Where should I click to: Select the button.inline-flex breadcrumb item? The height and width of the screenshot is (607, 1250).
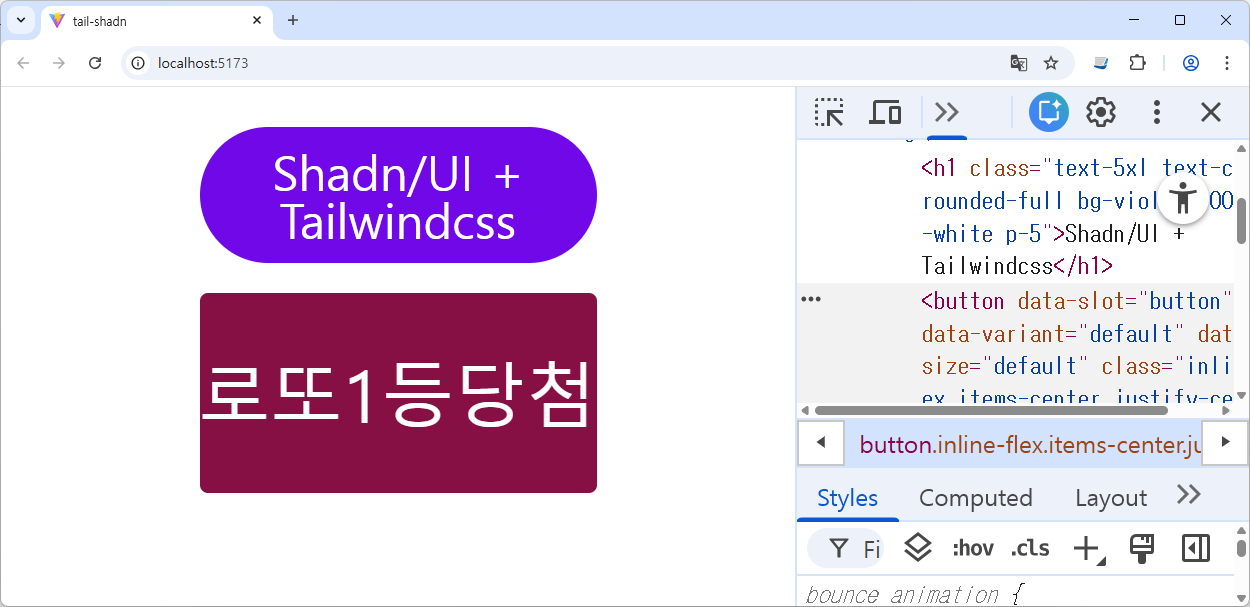pyautogui.click(x=1029, y=444)
